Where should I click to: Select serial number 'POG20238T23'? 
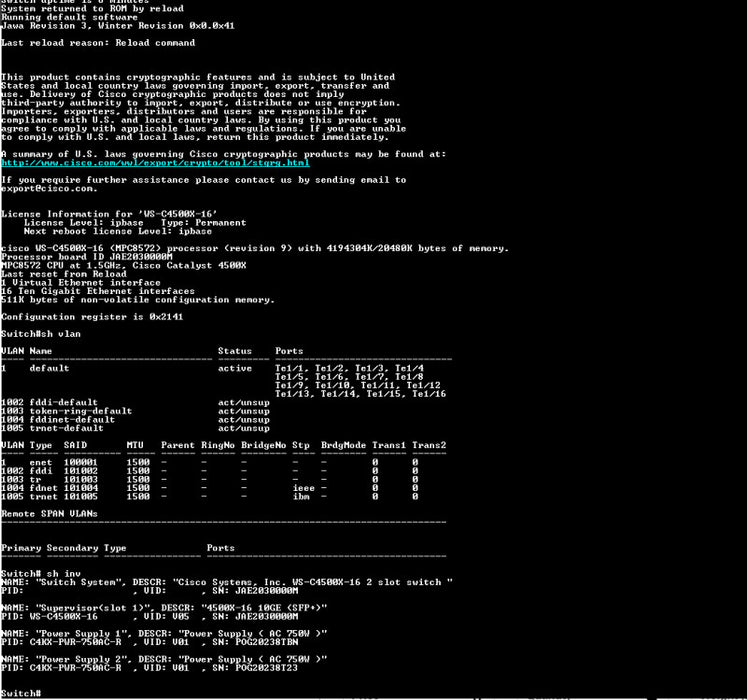(x=266, y=668)
